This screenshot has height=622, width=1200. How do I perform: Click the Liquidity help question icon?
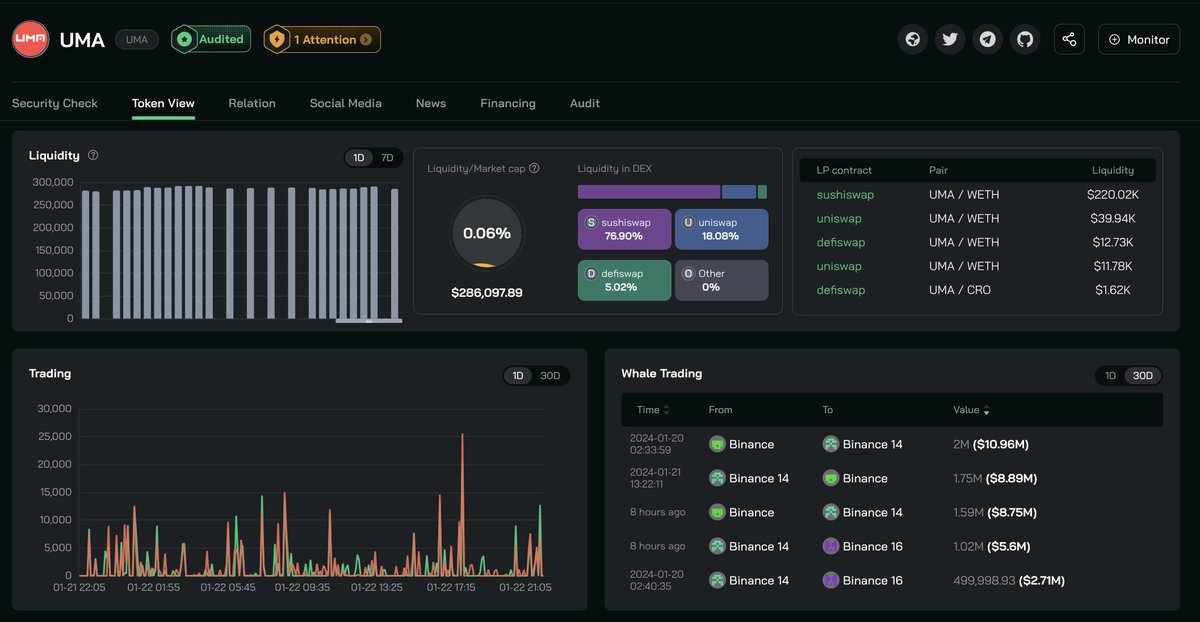pyautogui.click(x=93, y=155)
